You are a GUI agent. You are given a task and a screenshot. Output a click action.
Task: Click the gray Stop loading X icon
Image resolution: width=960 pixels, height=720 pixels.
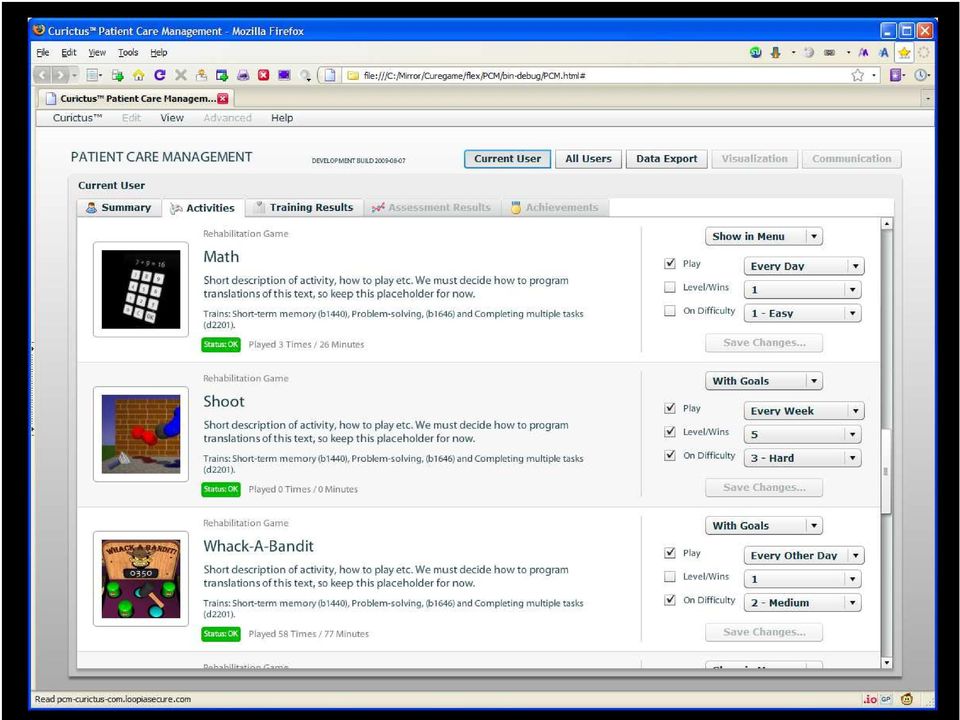pos(181,75)
